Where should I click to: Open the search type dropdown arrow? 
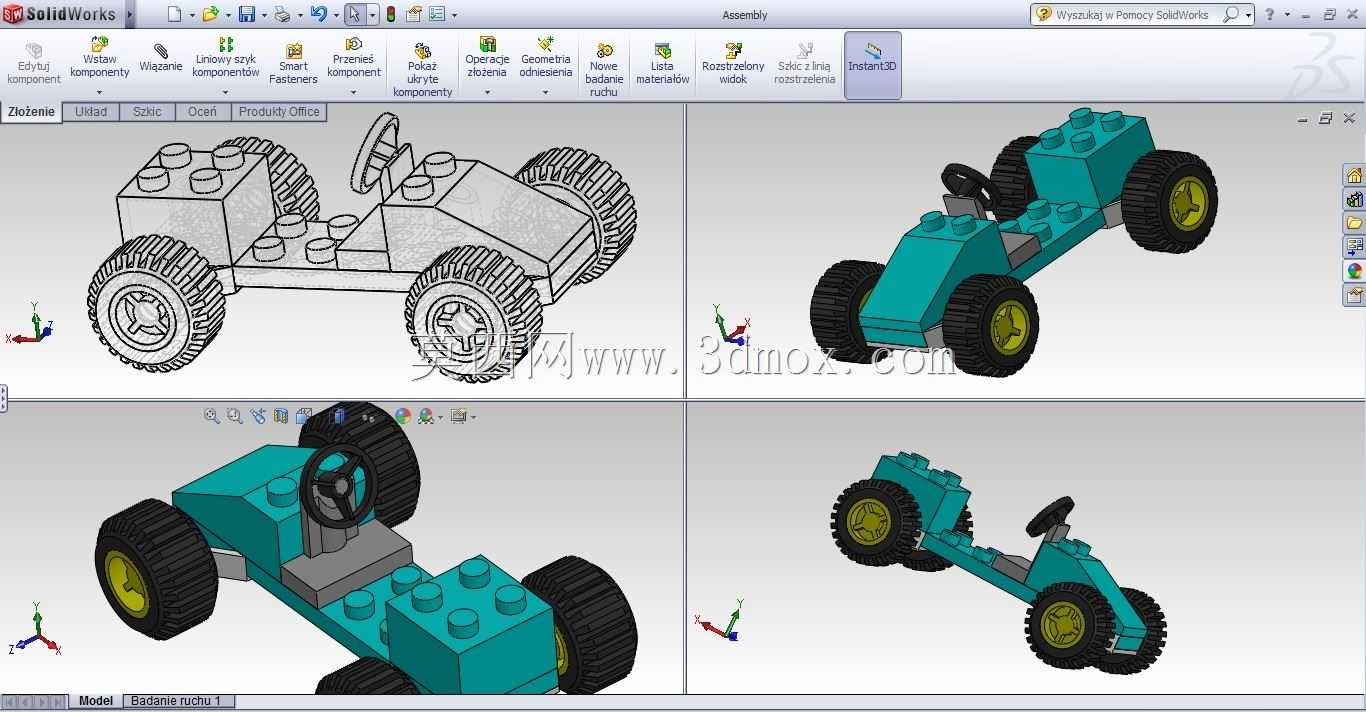point(1249,15)
